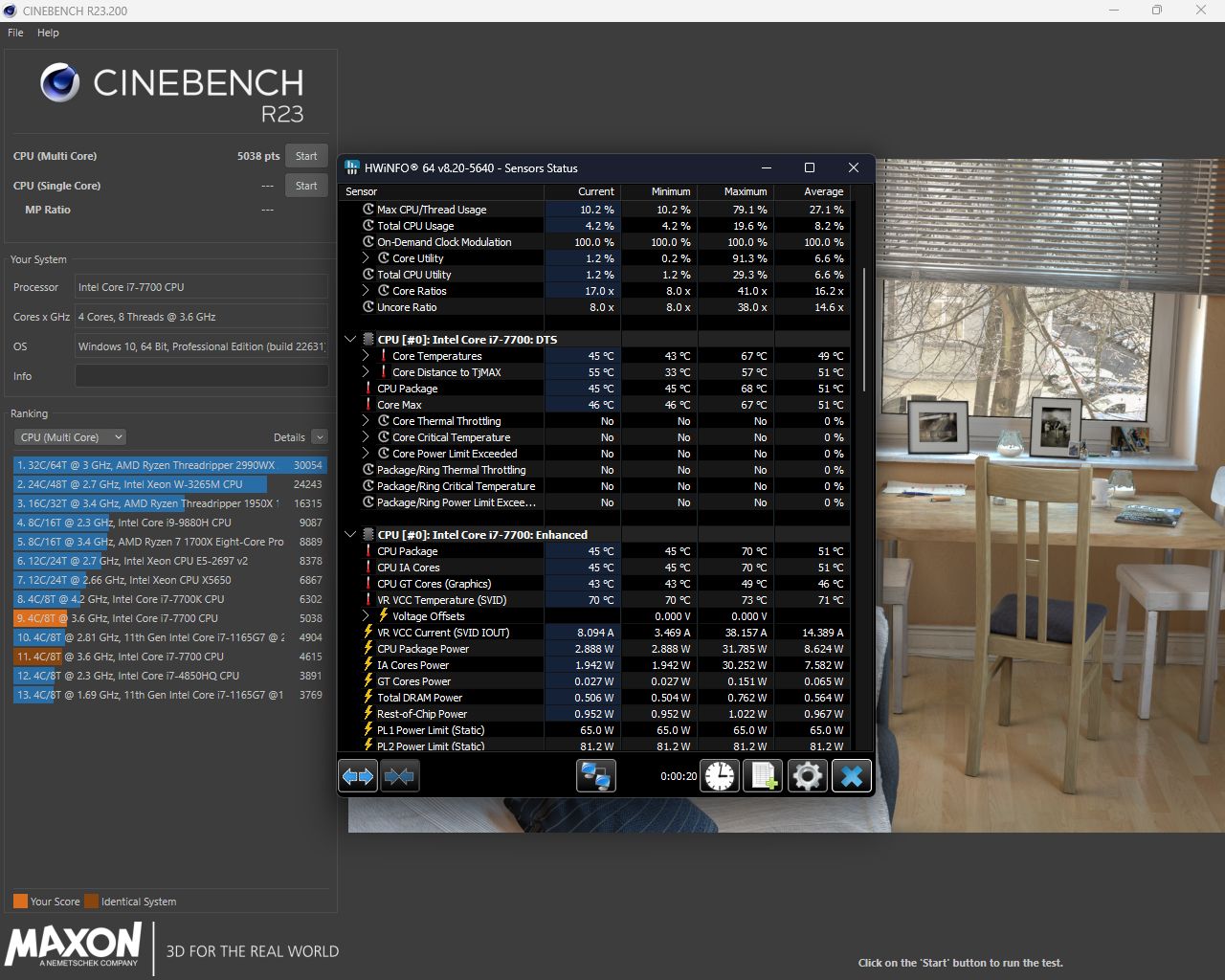The width and height of the screenshot is (1225, 980).
Task: Click the Sensor column header
Action: (443, 191)
